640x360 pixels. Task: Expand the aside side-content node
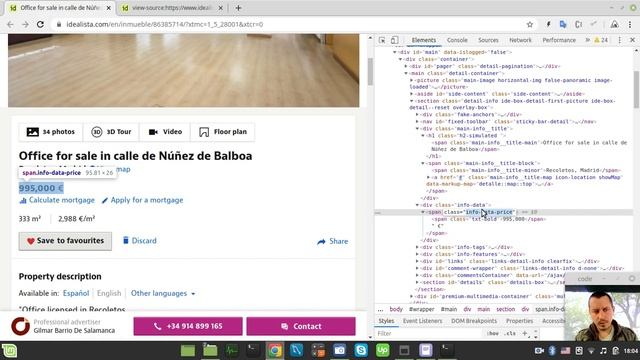coord(412,94)
